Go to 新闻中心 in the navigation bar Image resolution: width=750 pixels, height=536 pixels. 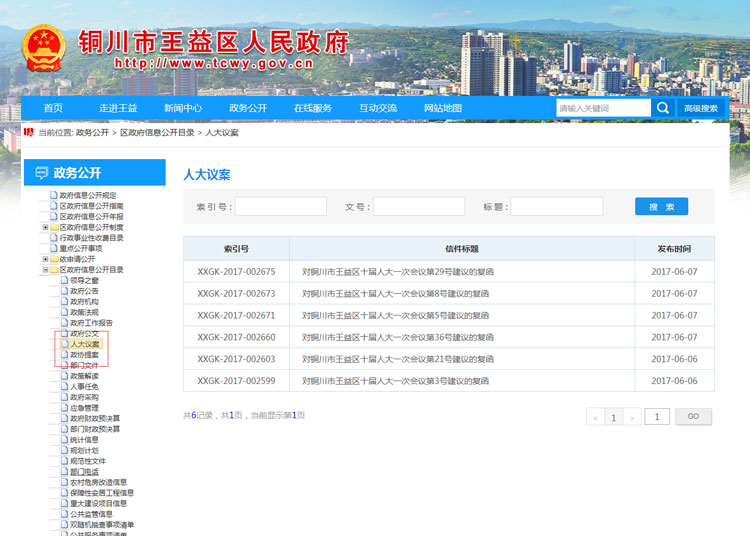183,108
